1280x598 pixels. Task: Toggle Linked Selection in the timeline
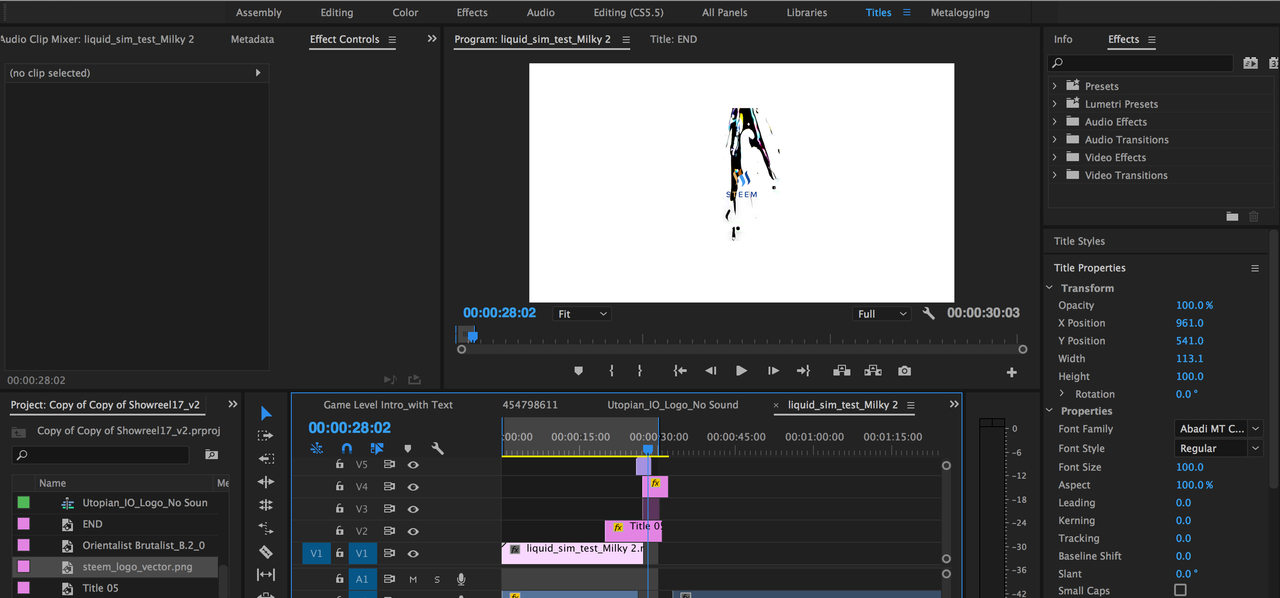(x=377, y=449)
